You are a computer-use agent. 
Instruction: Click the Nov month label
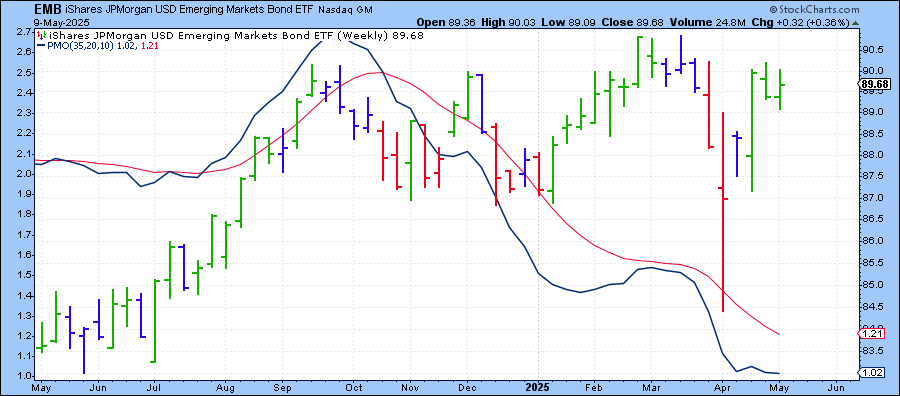411,387
